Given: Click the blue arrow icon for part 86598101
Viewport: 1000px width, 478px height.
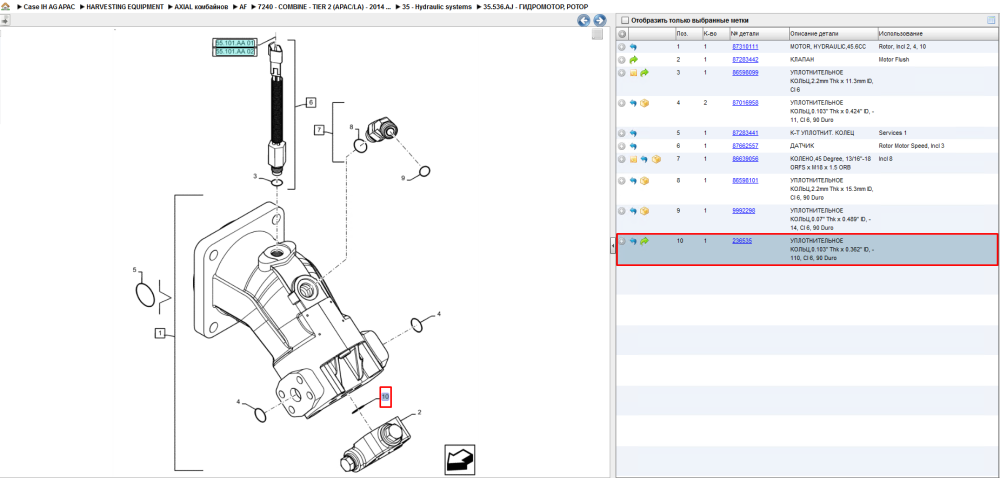Looking at the screenshot, I should (633, 181).
